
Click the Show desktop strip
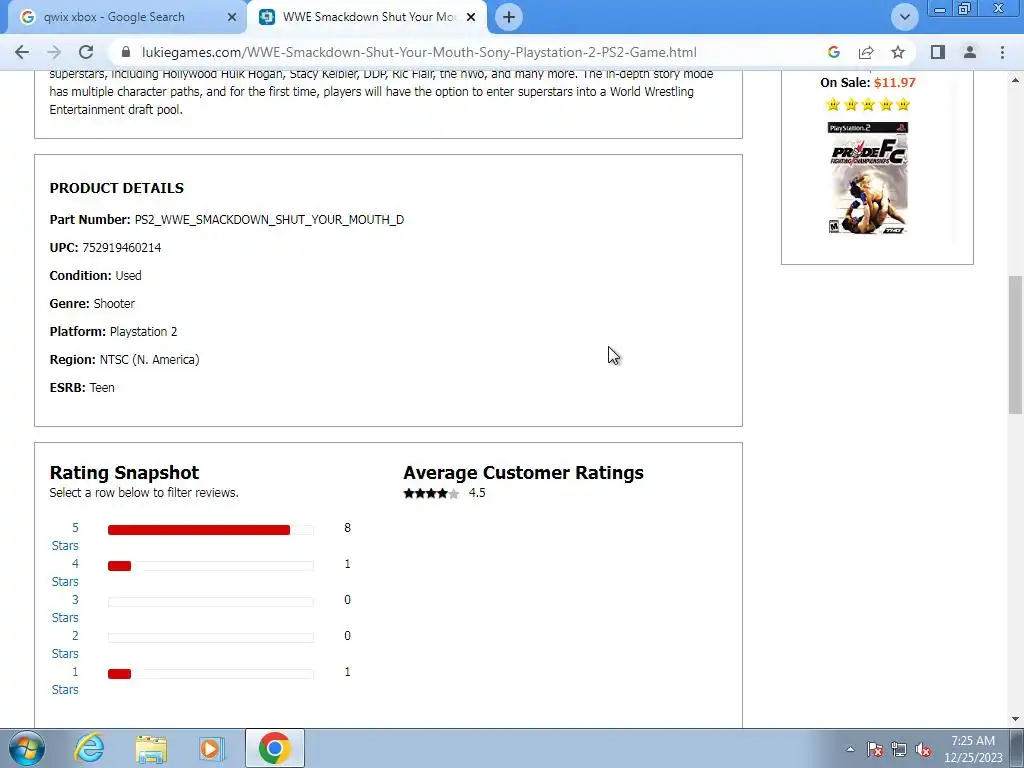click(x=1017, y=748)
